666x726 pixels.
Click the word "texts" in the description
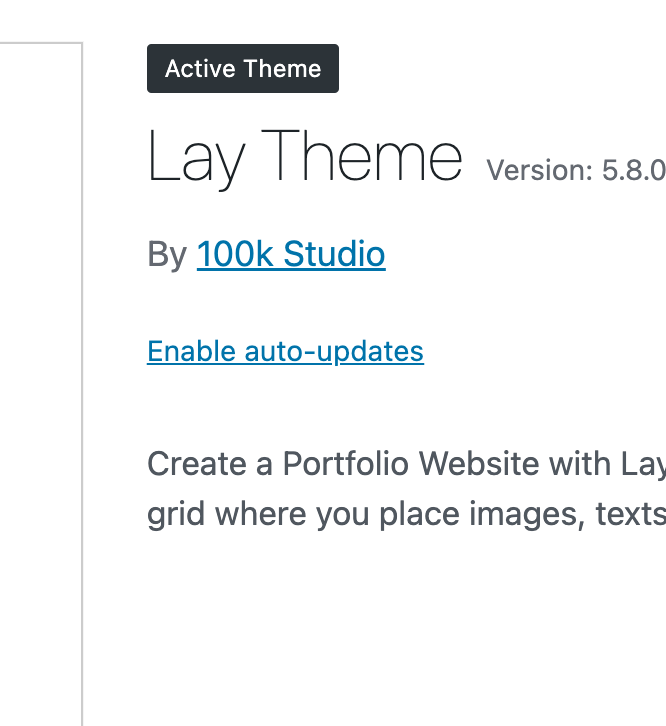tap(621, 512)
